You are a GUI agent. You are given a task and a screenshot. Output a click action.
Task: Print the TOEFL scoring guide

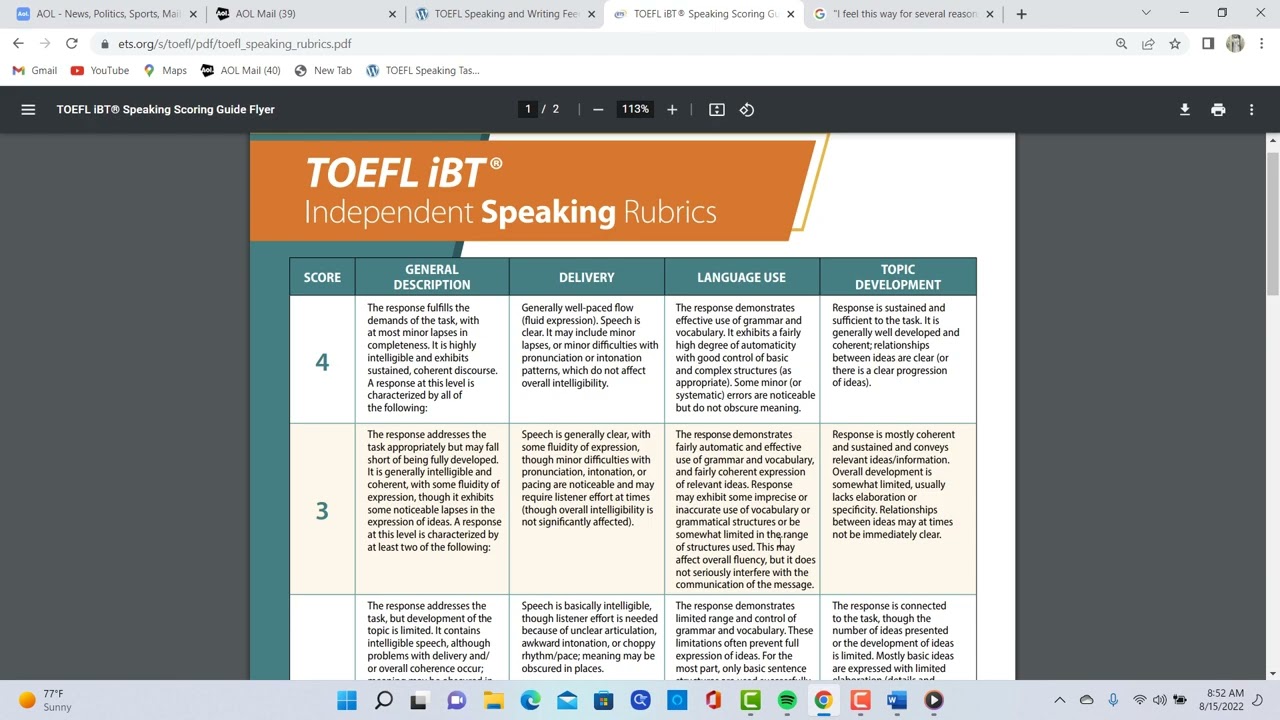1218,110
